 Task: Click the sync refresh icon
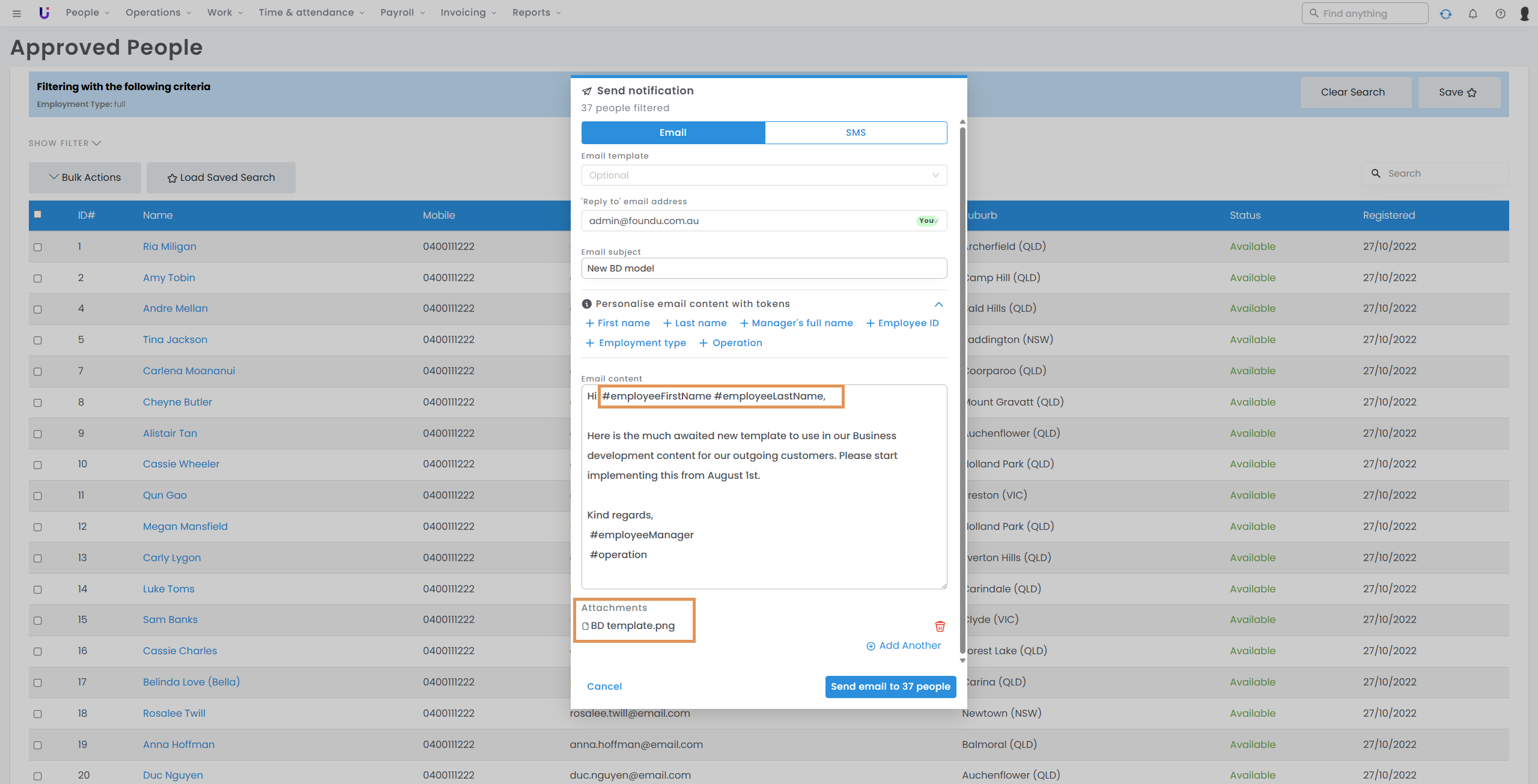[1445, 13]
